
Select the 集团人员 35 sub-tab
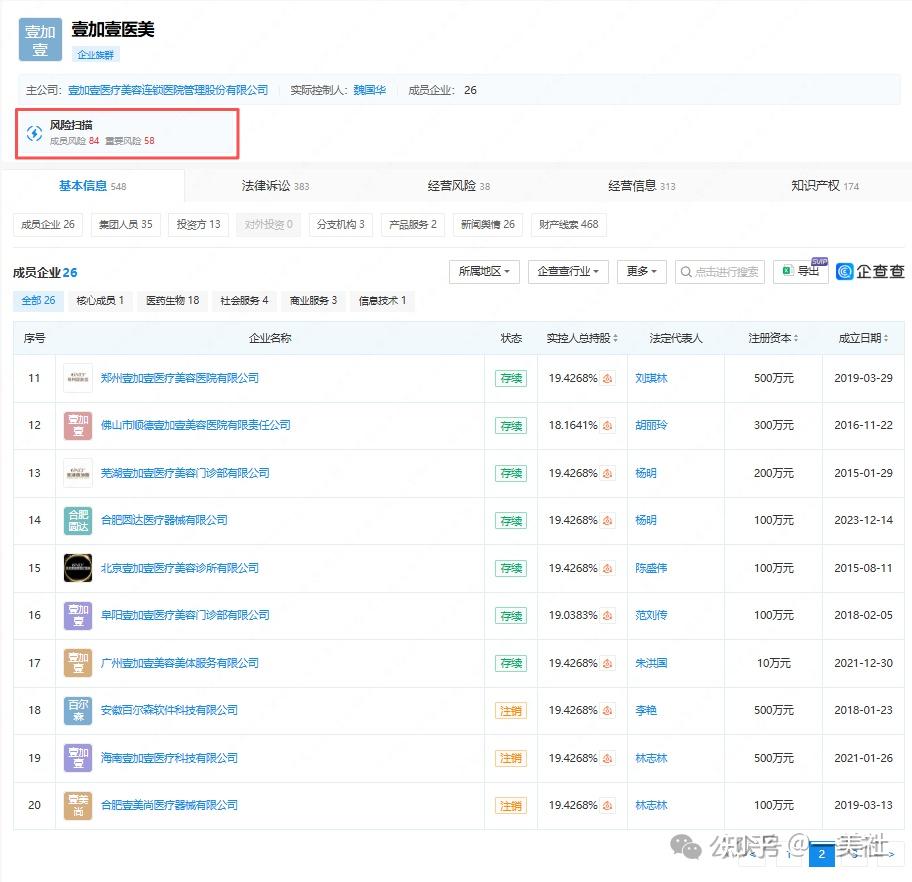pos(126,225)
